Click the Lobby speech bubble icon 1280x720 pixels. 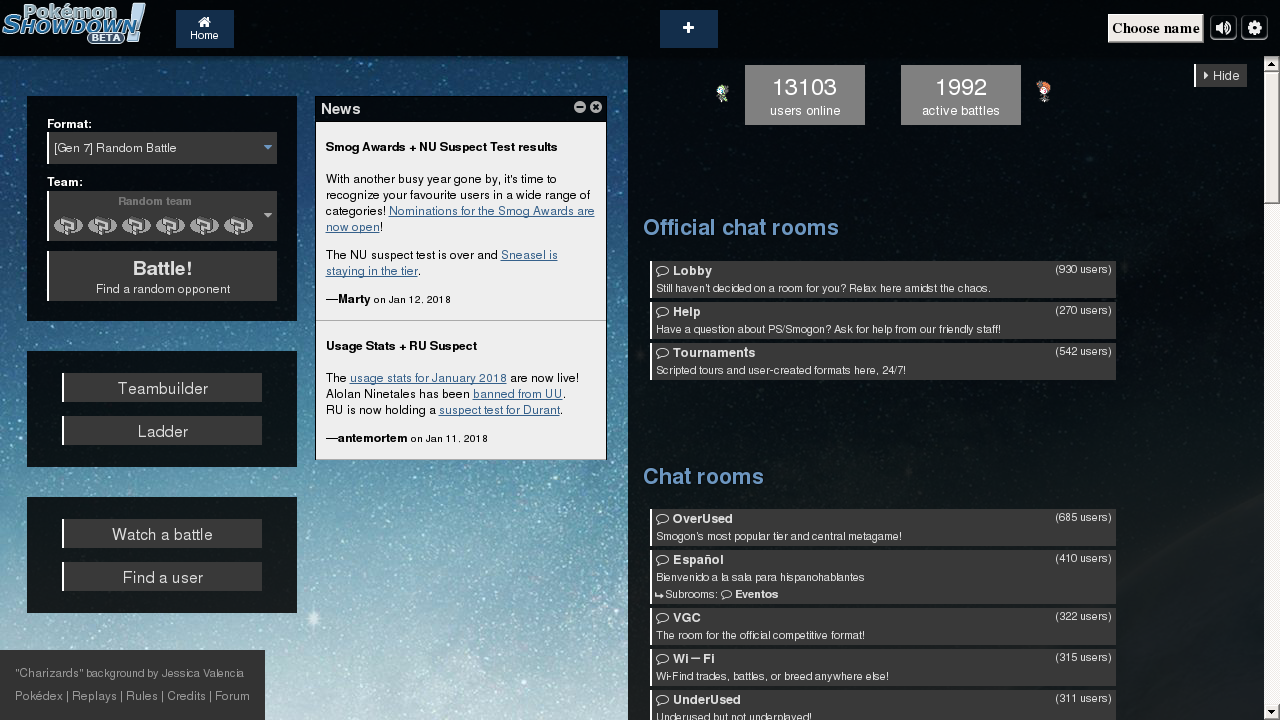tap(662, 271)
